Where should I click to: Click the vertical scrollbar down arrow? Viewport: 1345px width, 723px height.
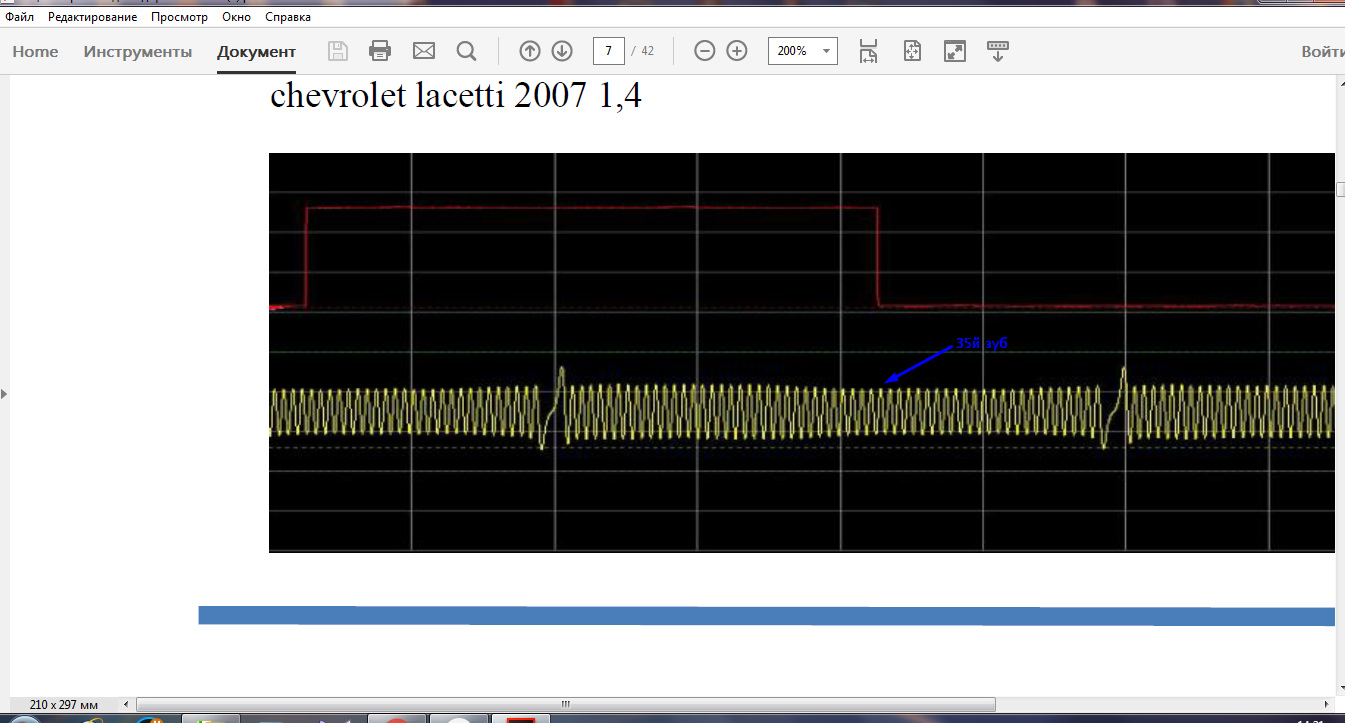pos(1340,689)
